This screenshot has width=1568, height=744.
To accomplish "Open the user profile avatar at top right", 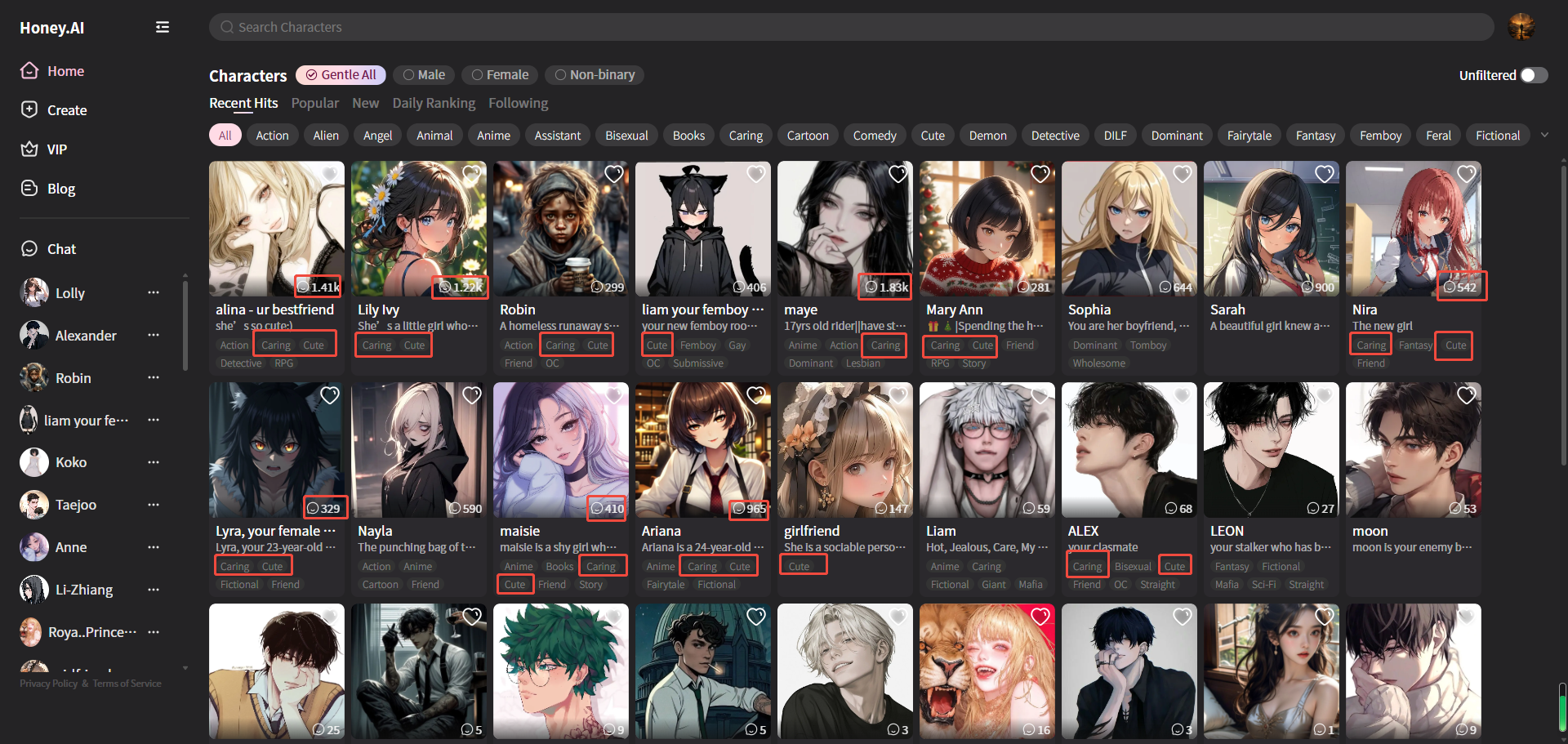I will tap(1521, 27).
